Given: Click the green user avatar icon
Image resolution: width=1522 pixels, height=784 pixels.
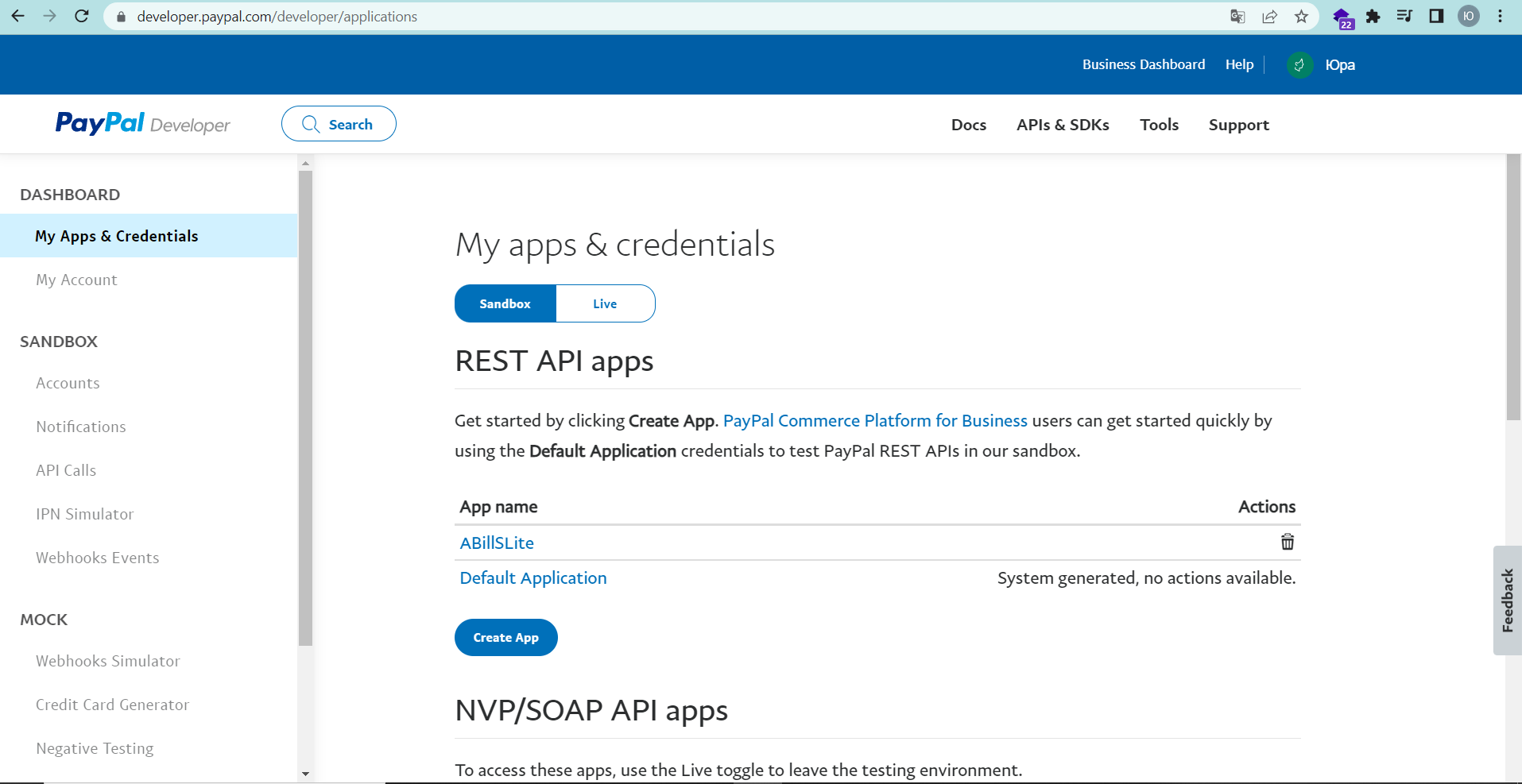Looking at the screenshot, I should [1299, 65].
